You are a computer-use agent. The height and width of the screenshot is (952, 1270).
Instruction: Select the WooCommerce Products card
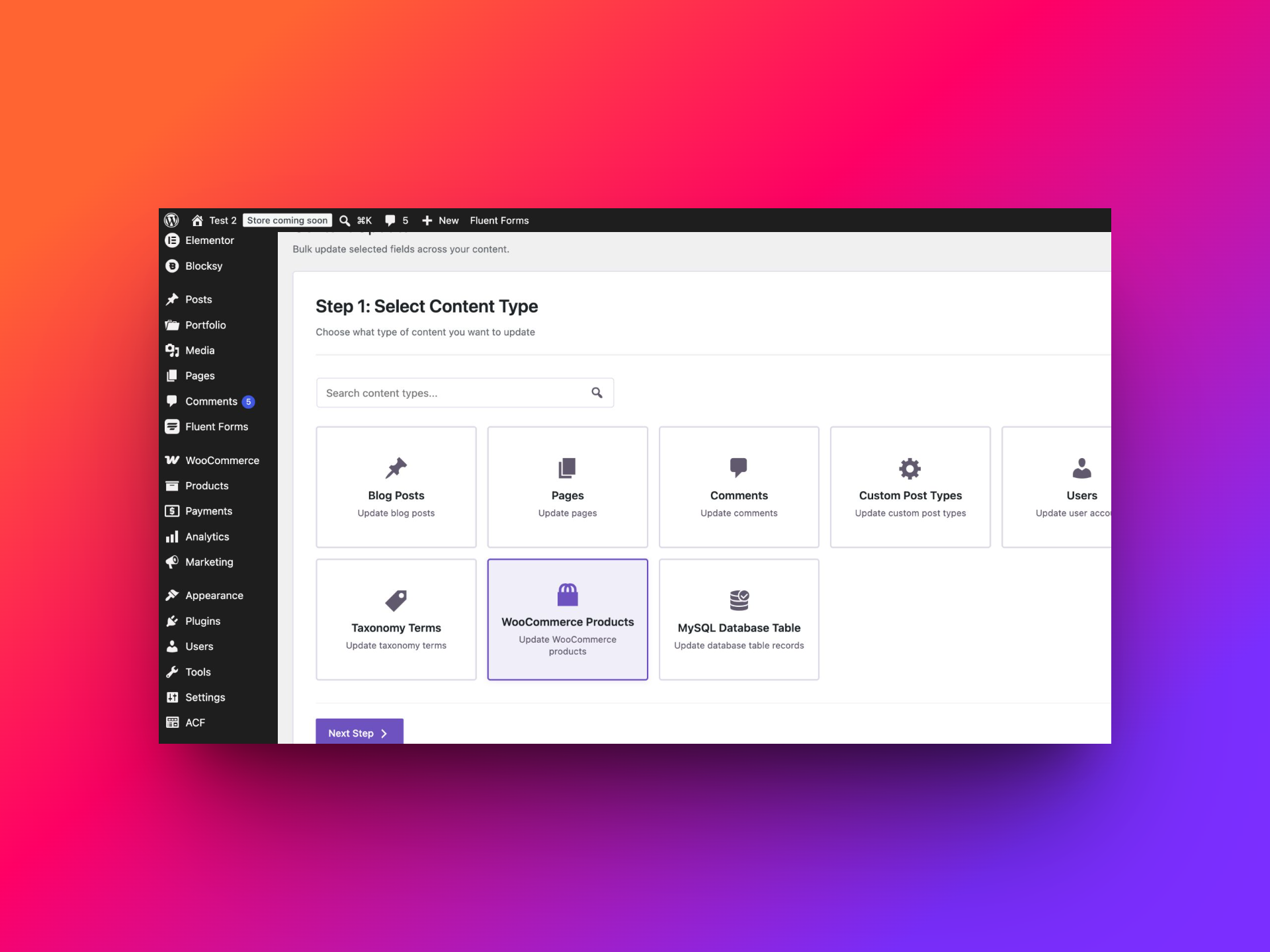pyautogui.click(x=568, y=619)
